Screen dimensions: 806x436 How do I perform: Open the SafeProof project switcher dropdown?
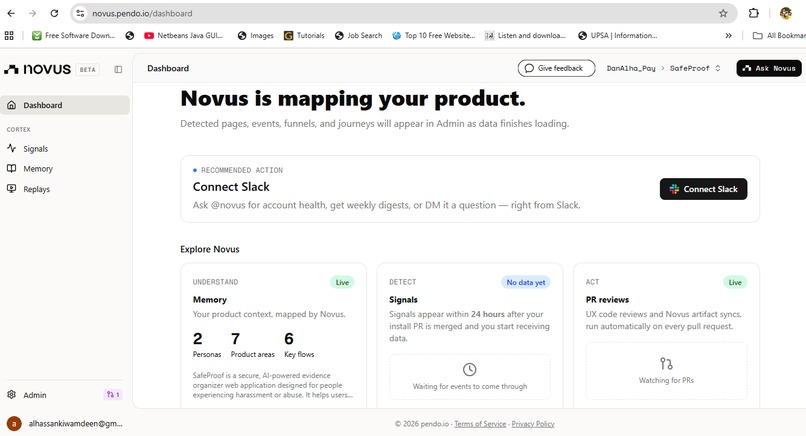[695, 68]
